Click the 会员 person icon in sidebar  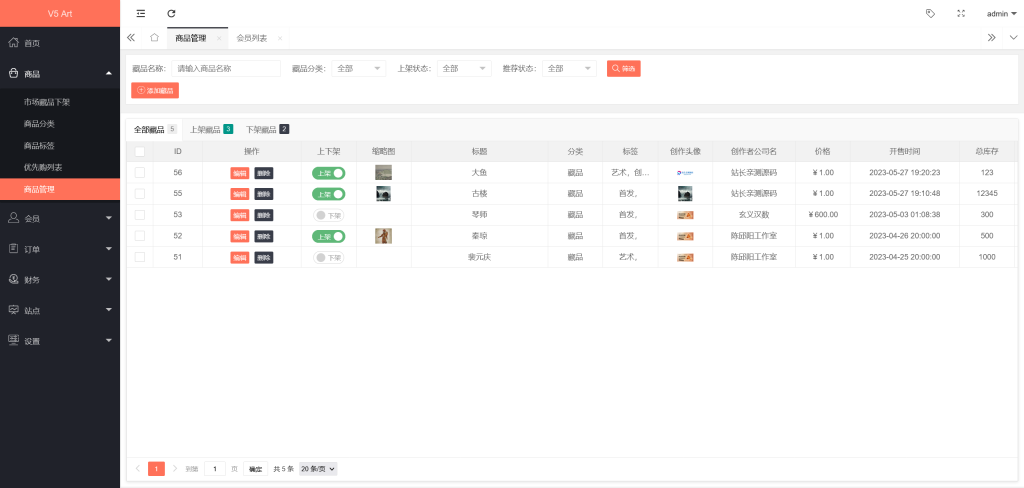[x=13, y=218]
